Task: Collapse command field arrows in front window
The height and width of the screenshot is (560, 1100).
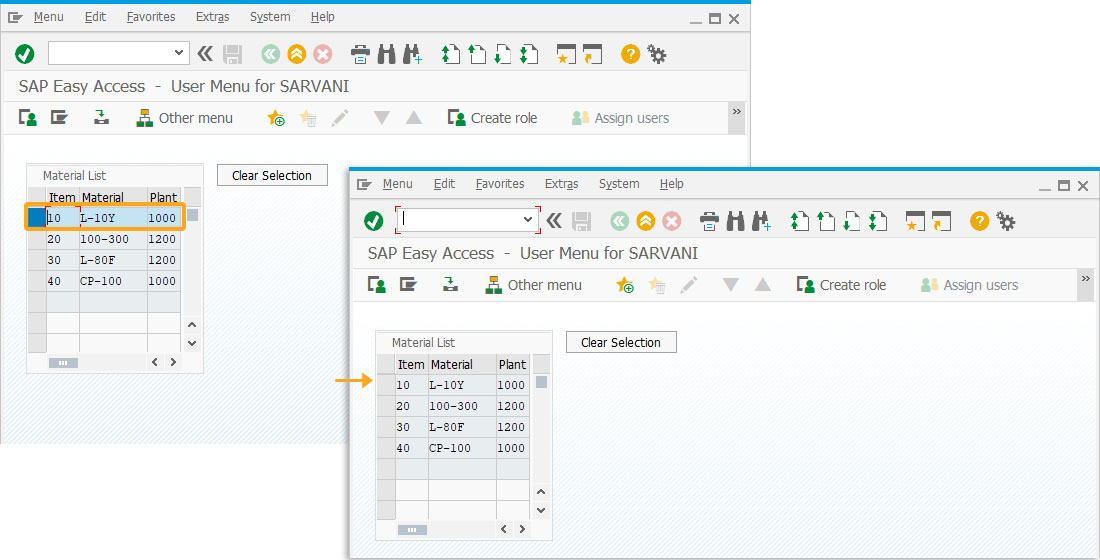Action: (x=554, y=222)
